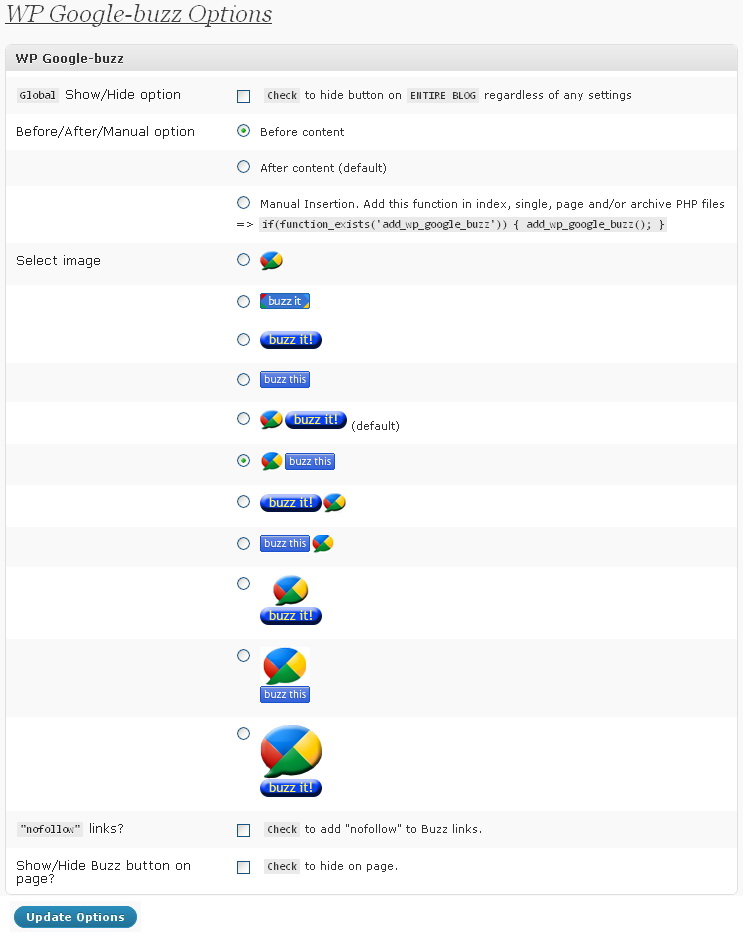Click the 'WP Google-buzz Options' page title

(139, 15)
